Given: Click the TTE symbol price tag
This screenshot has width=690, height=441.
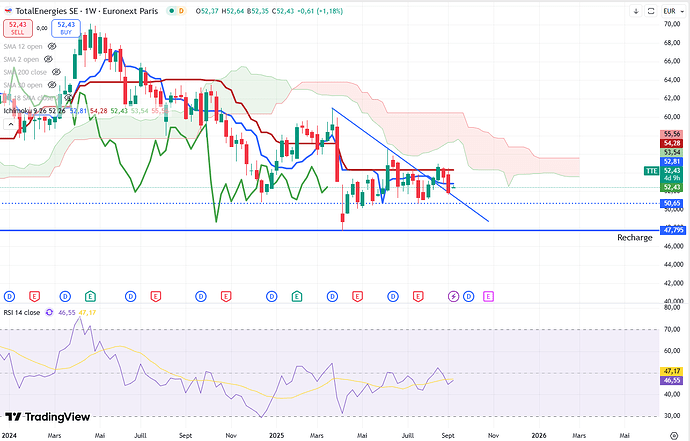Looking at the screenshot, I should pos(651,170).
